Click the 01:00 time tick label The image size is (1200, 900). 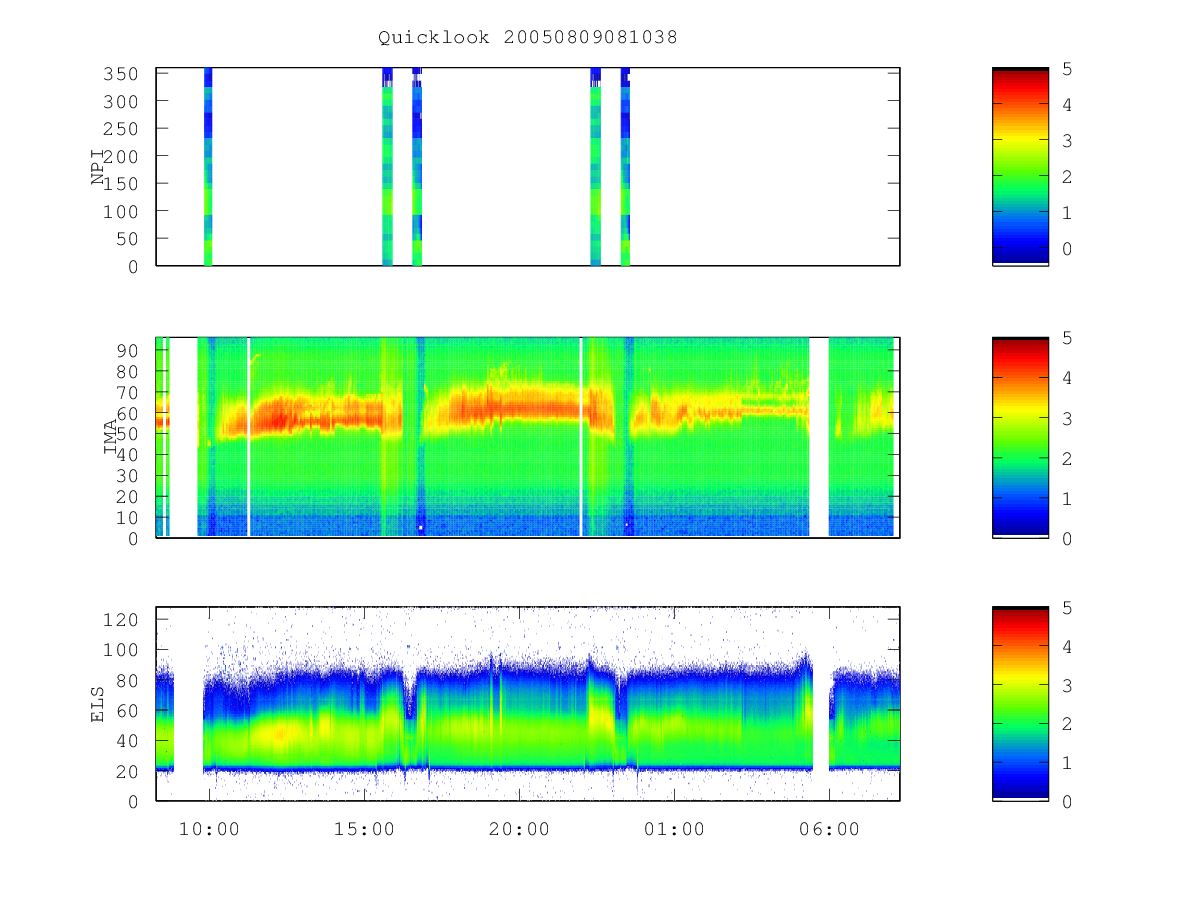coord(674,829)
